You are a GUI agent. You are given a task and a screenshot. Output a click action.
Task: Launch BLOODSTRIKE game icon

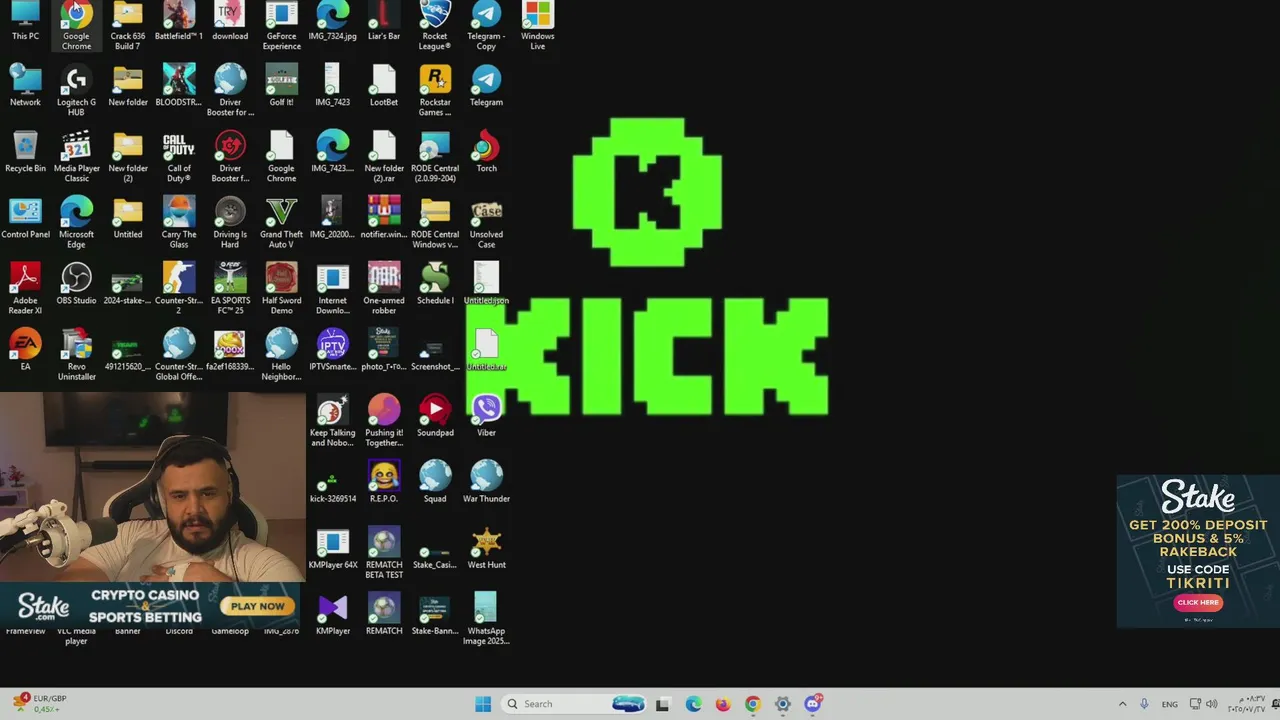(179, 86)
